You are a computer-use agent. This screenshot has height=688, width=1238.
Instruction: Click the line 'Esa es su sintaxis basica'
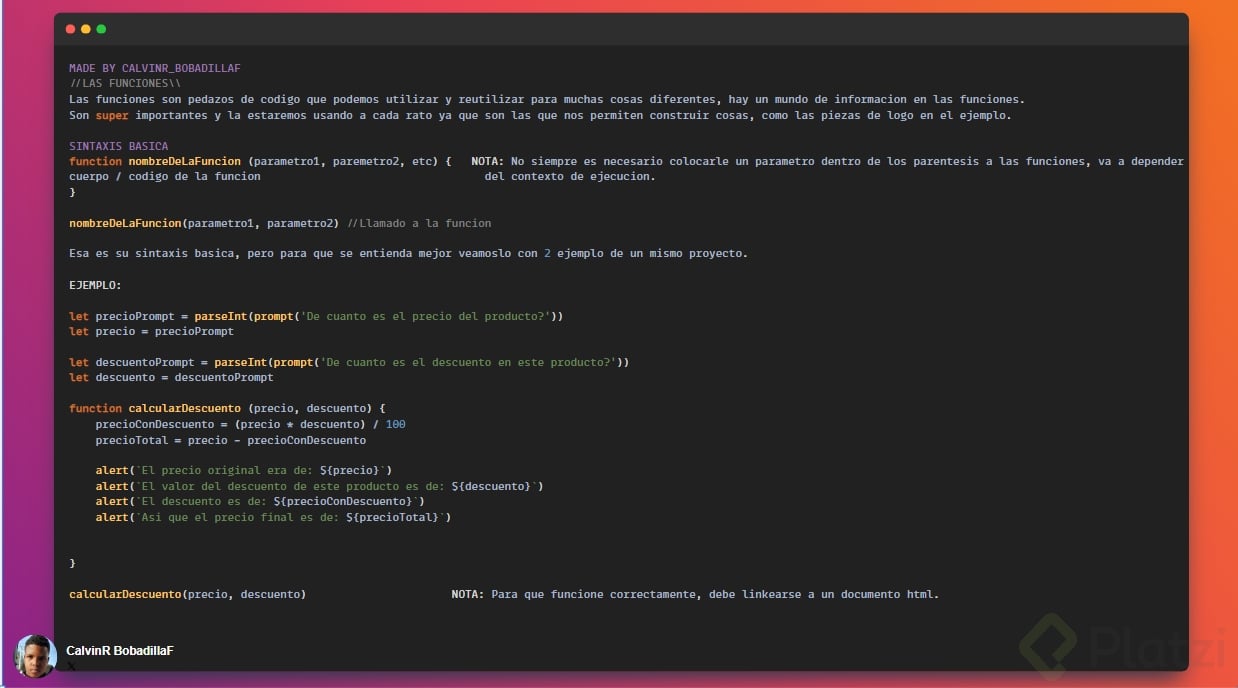point(408,254)
